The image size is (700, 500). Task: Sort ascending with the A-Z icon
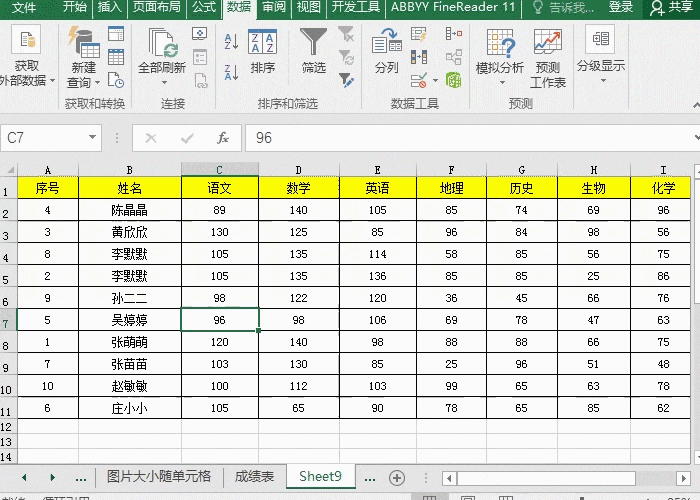pyautogui.click(x=230, y=38)
